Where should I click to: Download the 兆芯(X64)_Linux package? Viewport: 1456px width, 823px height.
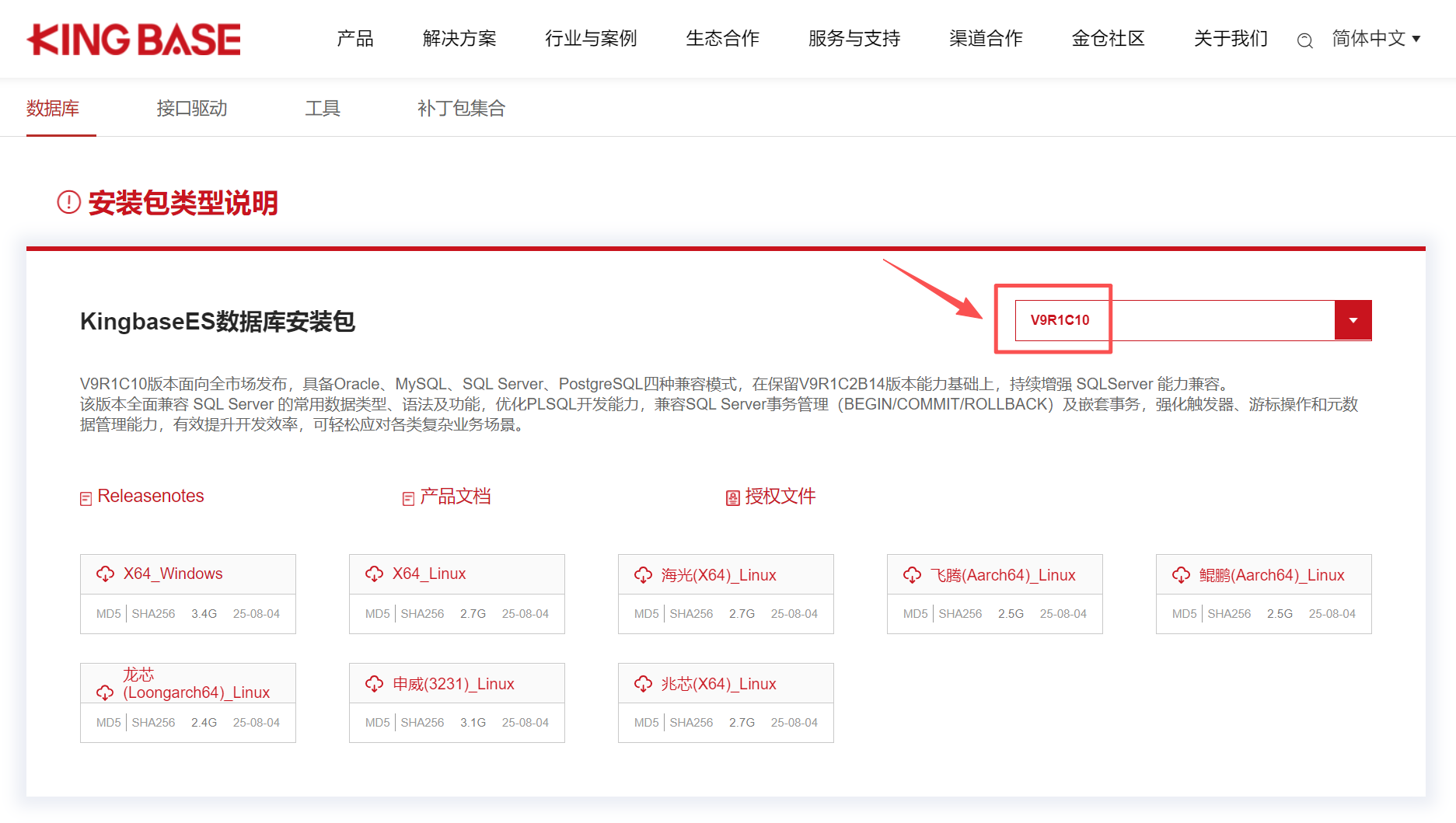click(x=719, y=683)
